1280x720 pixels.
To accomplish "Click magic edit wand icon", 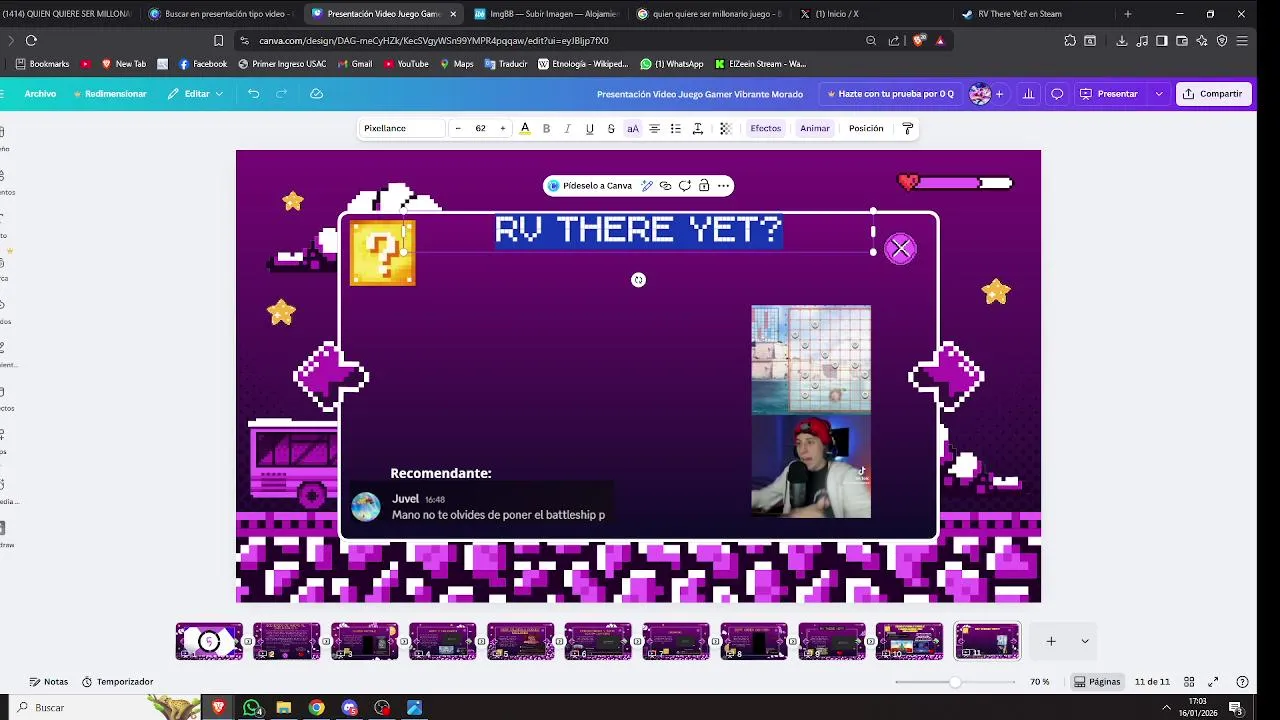I will click(x=647, y=186).
